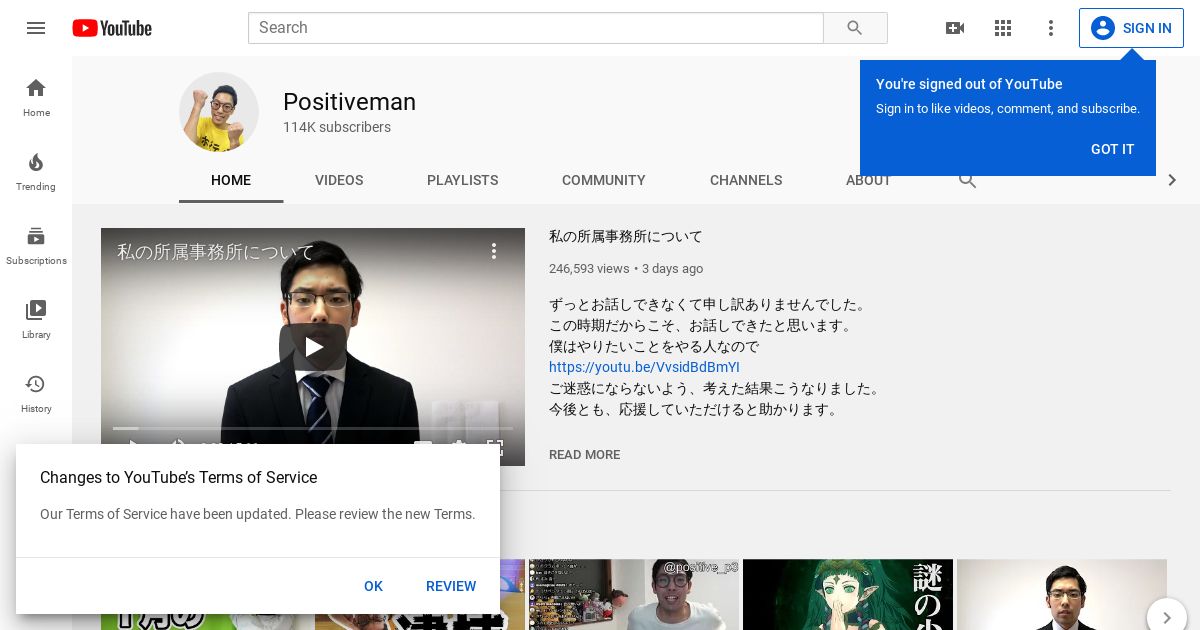This screenshot has height=630, width=1200.
Task: Focus the Search input field
Action: tap(535, 28)
